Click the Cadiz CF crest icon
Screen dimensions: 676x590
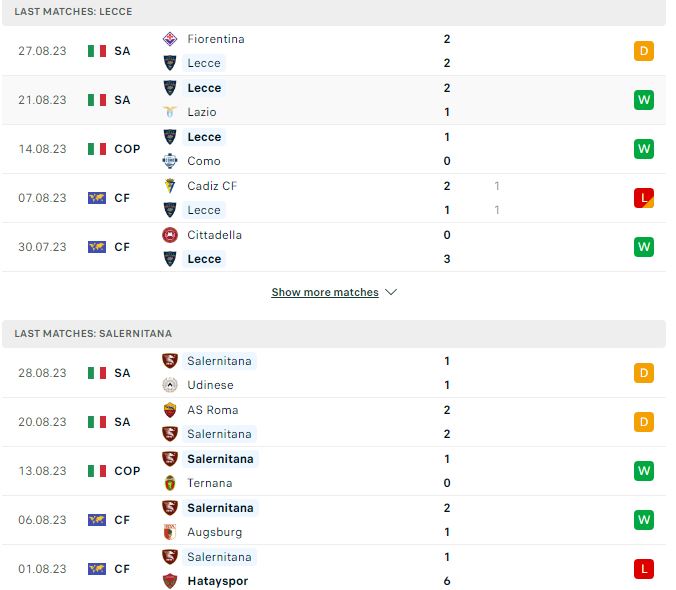point(170,186)
